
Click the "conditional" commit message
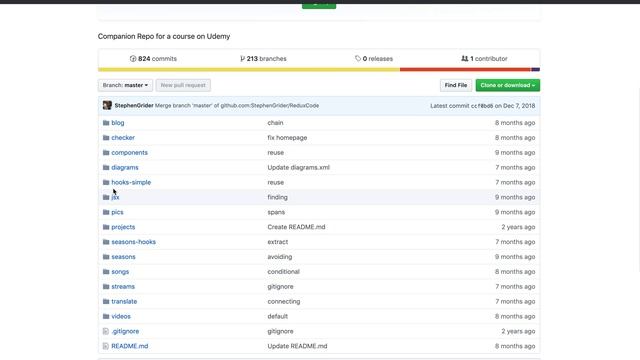284,272
